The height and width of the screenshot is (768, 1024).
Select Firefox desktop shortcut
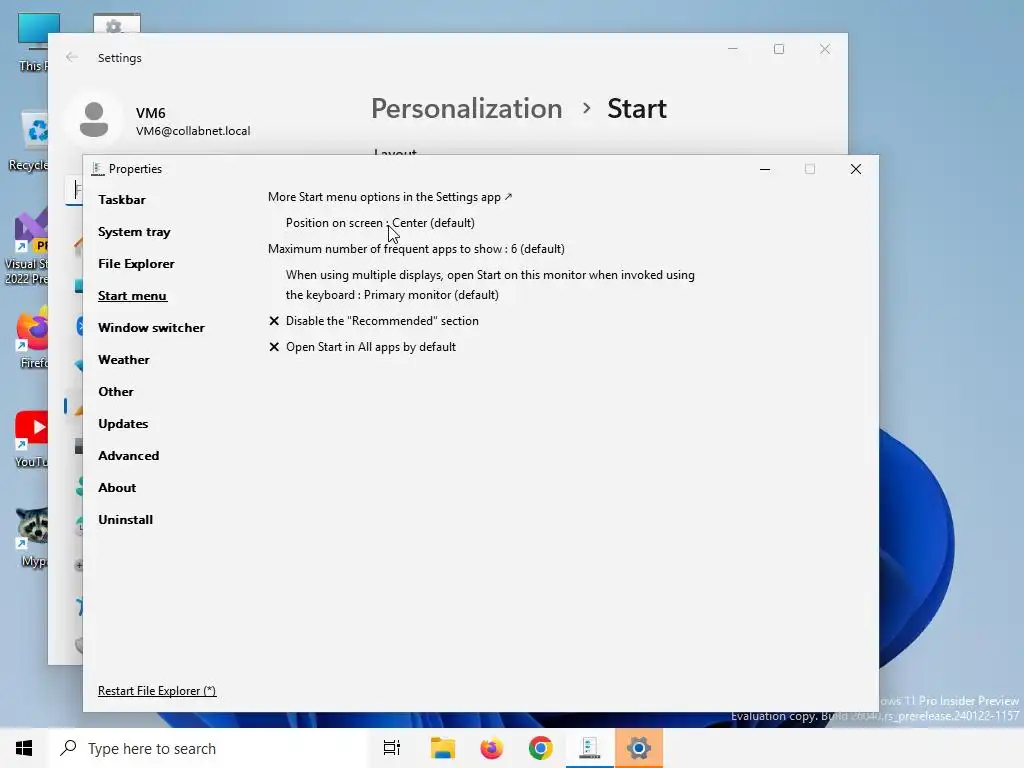click(33, 338)
